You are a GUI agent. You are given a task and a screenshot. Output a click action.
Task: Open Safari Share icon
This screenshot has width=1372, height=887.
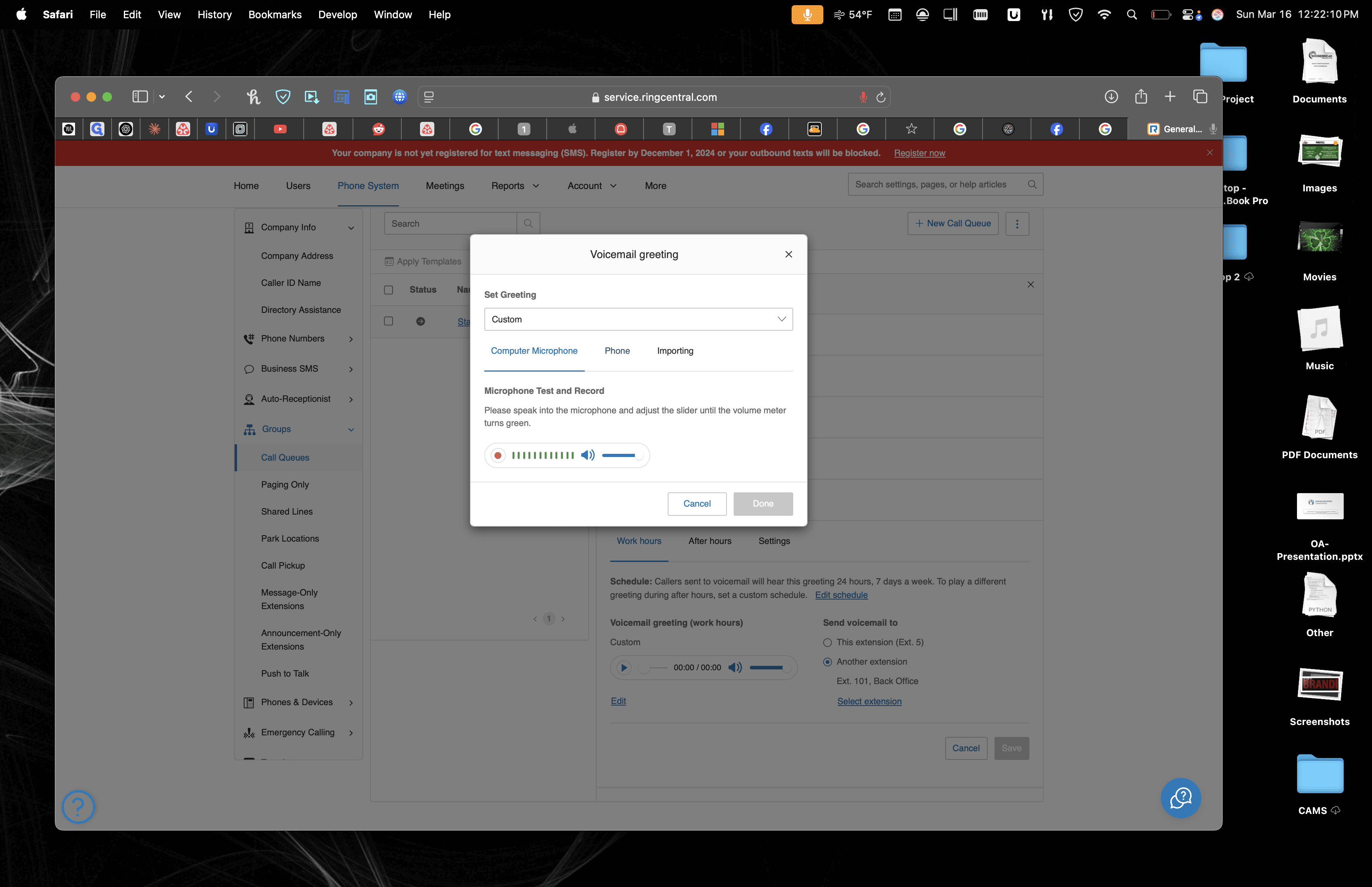(1141, 97)
